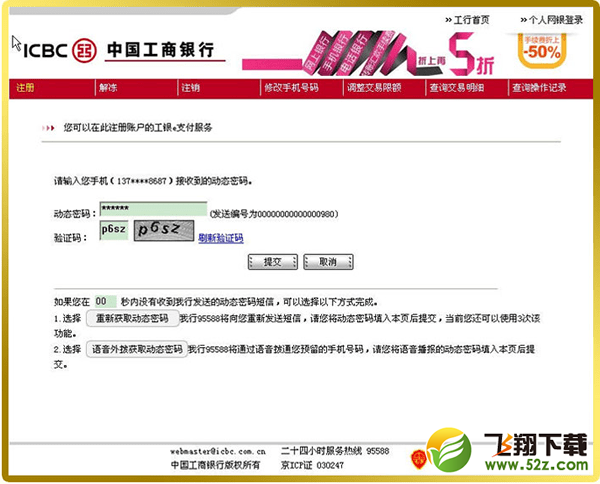Click the 您可以在此注册账户的工银e支付服务 heading

(x=138, y=128)
